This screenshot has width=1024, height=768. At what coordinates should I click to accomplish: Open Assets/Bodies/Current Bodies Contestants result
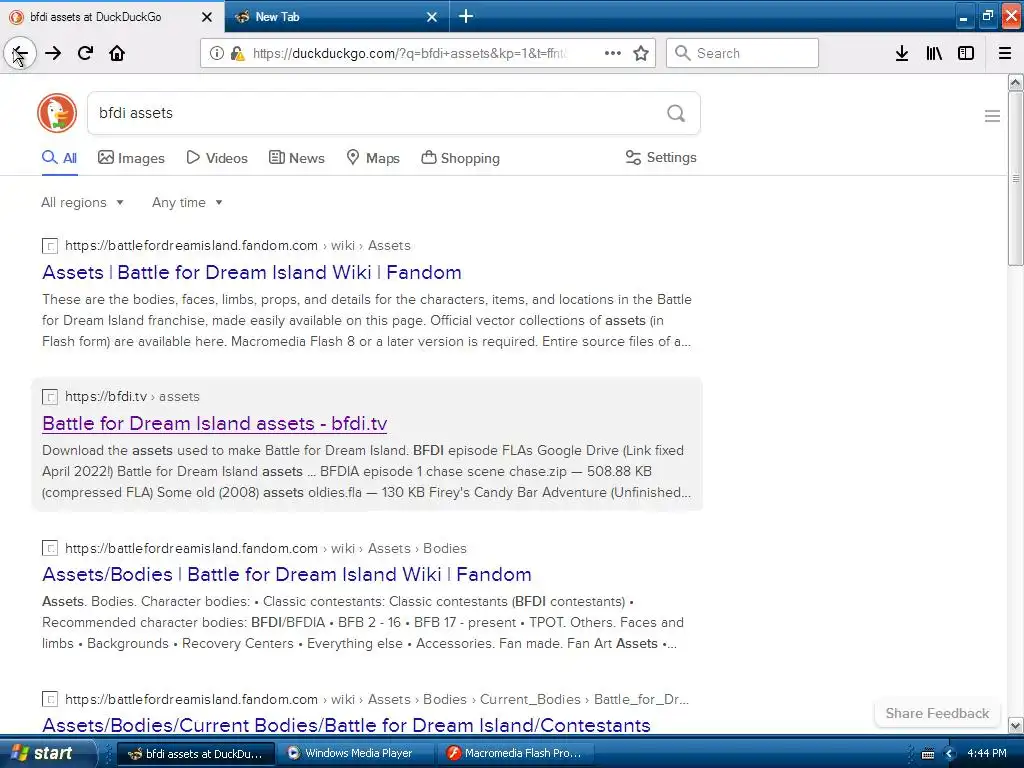346,725
